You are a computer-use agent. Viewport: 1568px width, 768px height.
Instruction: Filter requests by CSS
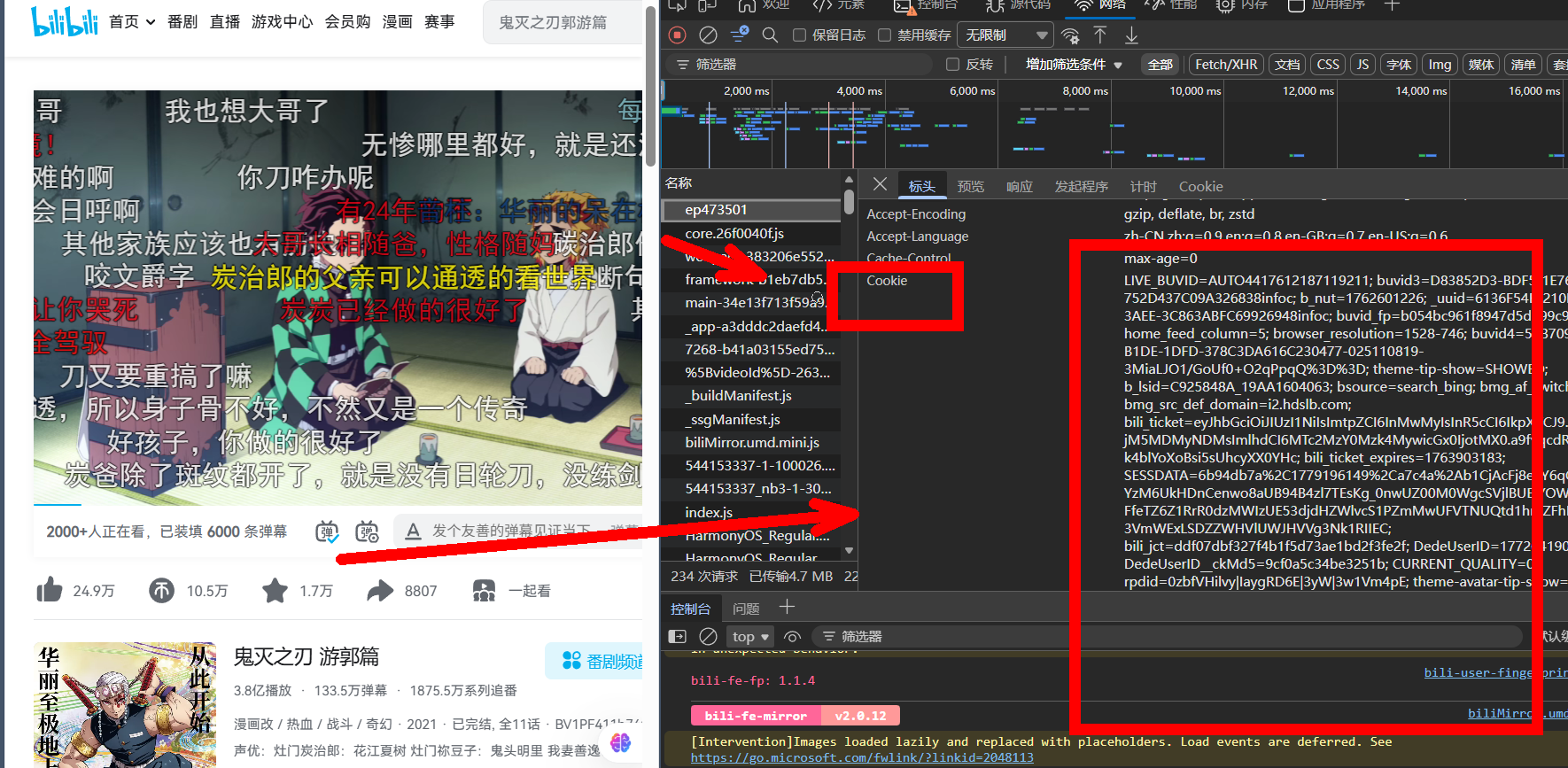click(x=1328, y=65)
